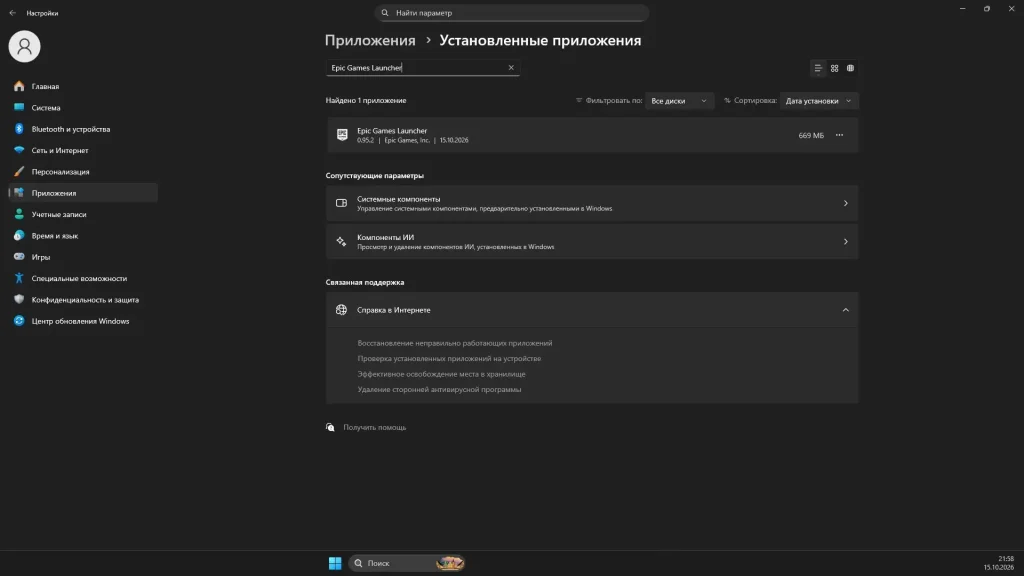
Task: Open Специальные возможности settings
Action: (83, 278)
